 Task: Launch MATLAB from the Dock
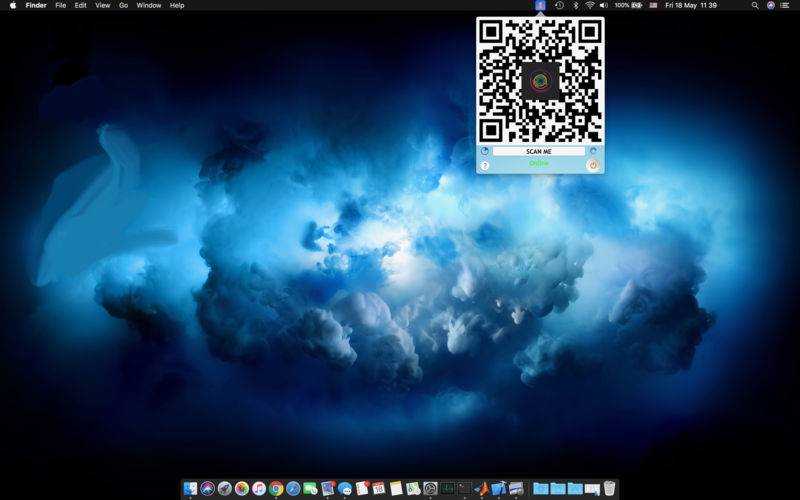[x=481, y=488]
